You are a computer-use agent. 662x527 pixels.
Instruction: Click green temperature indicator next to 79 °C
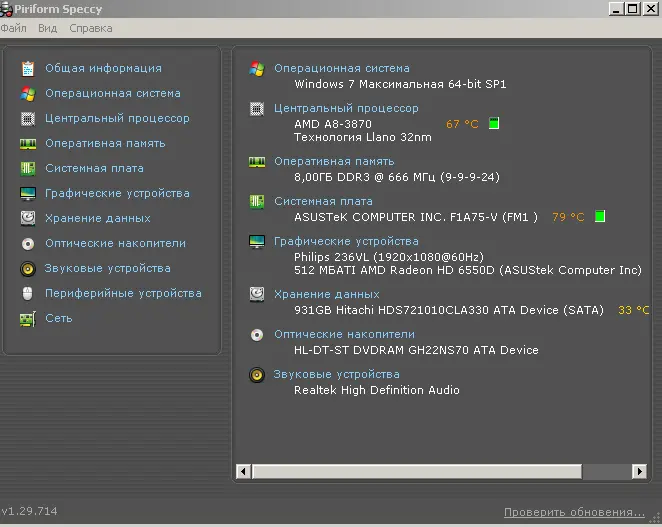(x=600, y=216)
